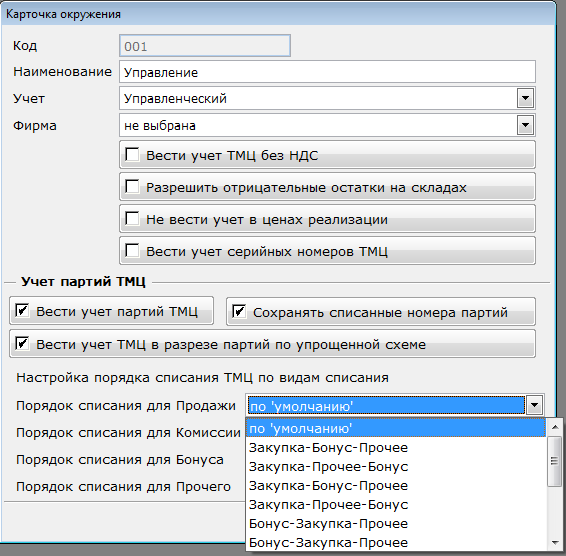Check Не вести учет в ценах реализации

(x=132, y=218)
